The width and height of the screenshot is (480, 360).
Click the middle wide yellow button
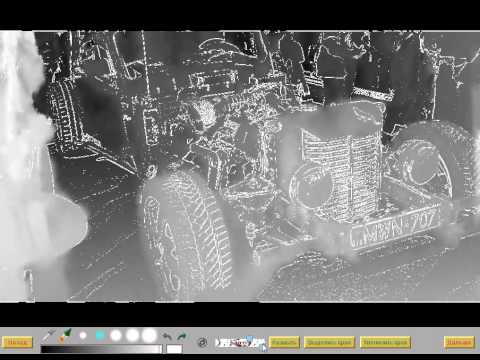(329, 342)
